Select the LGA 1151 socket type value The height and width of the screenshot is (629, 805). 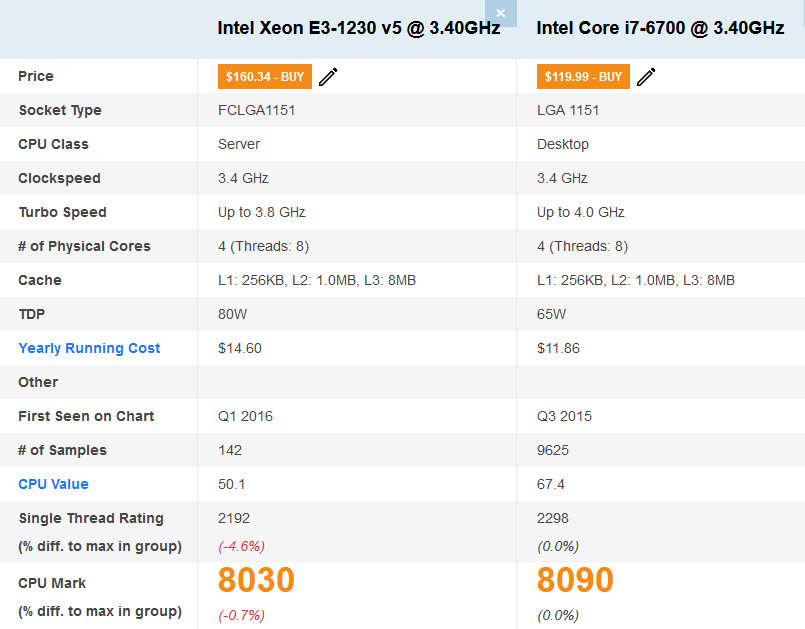pyautogui.click(x=568, y=110)
